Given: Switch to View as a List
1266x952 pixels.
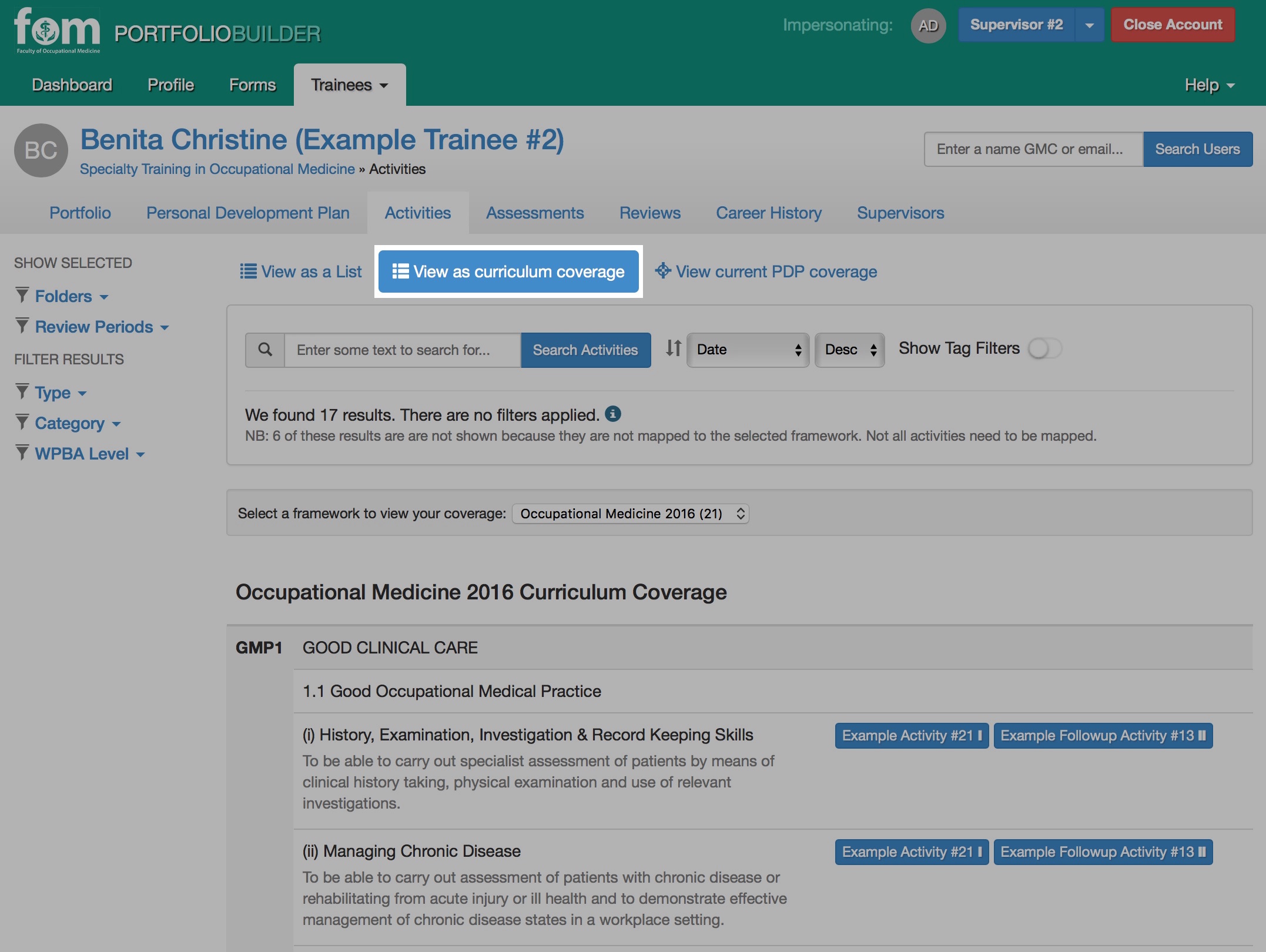Looking at the screenshot, I should [x=301, y=271].
